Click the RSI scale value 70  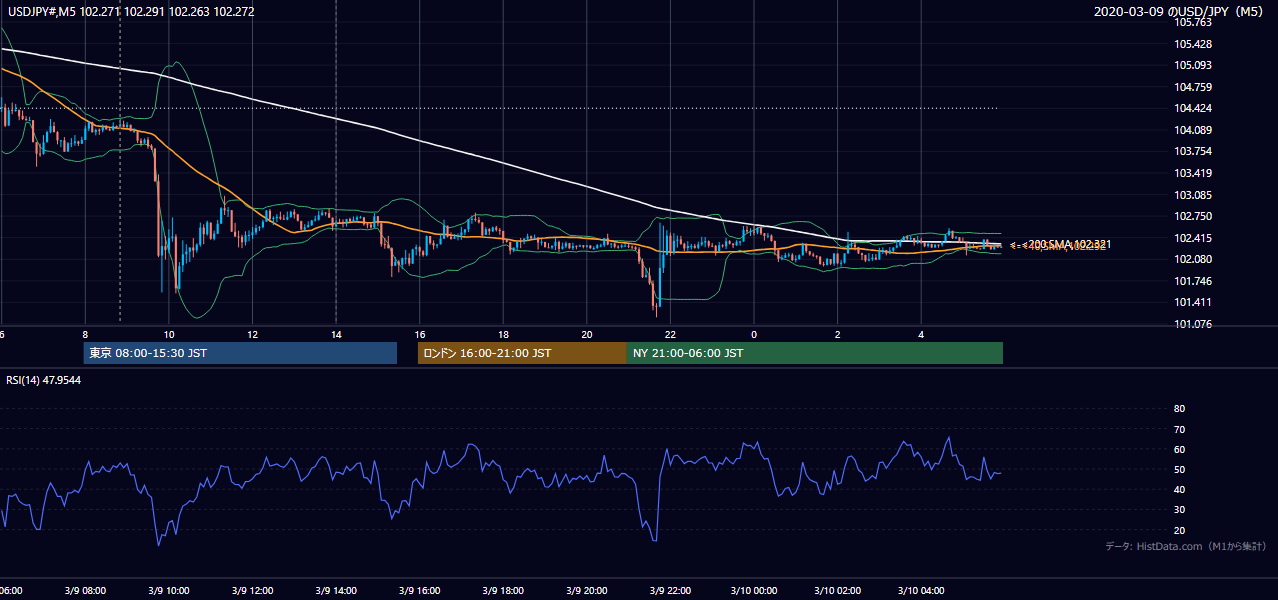pyautogui.click(x=1179, y=429)
